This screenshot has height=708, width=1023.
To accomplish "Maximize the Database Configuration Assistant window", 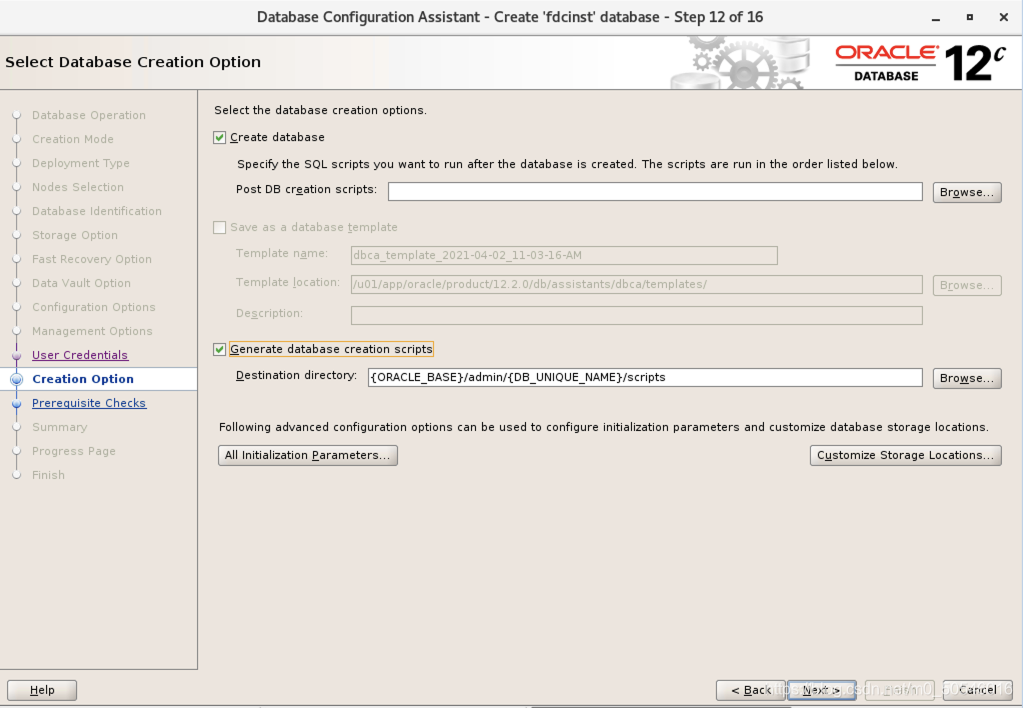I will (970, 18).
